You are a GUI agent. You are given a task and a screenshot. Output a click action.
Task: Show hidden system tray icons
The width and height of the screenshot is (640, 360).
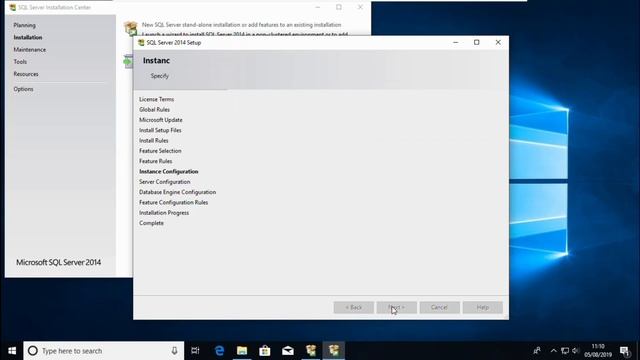coord(553,351)
